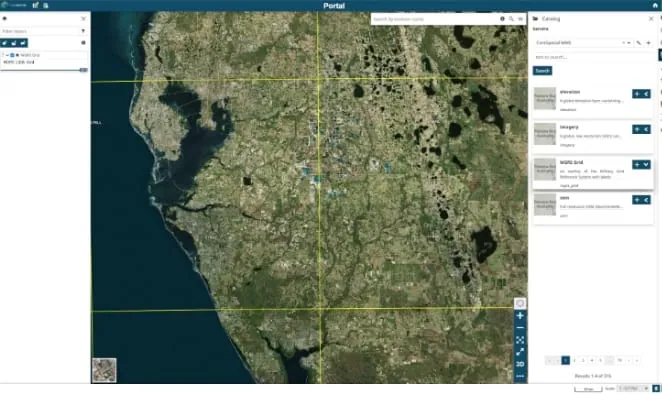662x394 pixels.
Task: Close the Catalog panel
Action: tap(651, 19)
